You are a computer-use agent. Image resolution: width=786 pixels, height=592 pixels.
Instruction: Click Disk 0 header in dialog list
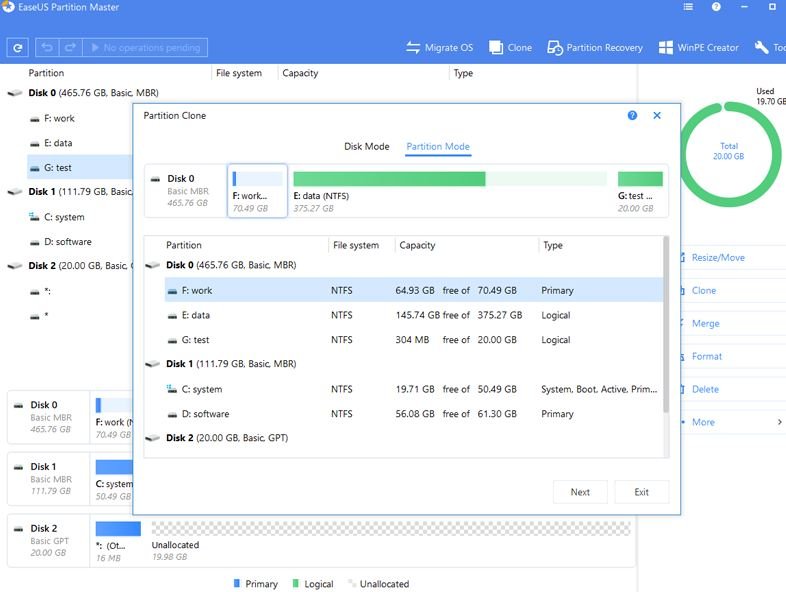231,265
